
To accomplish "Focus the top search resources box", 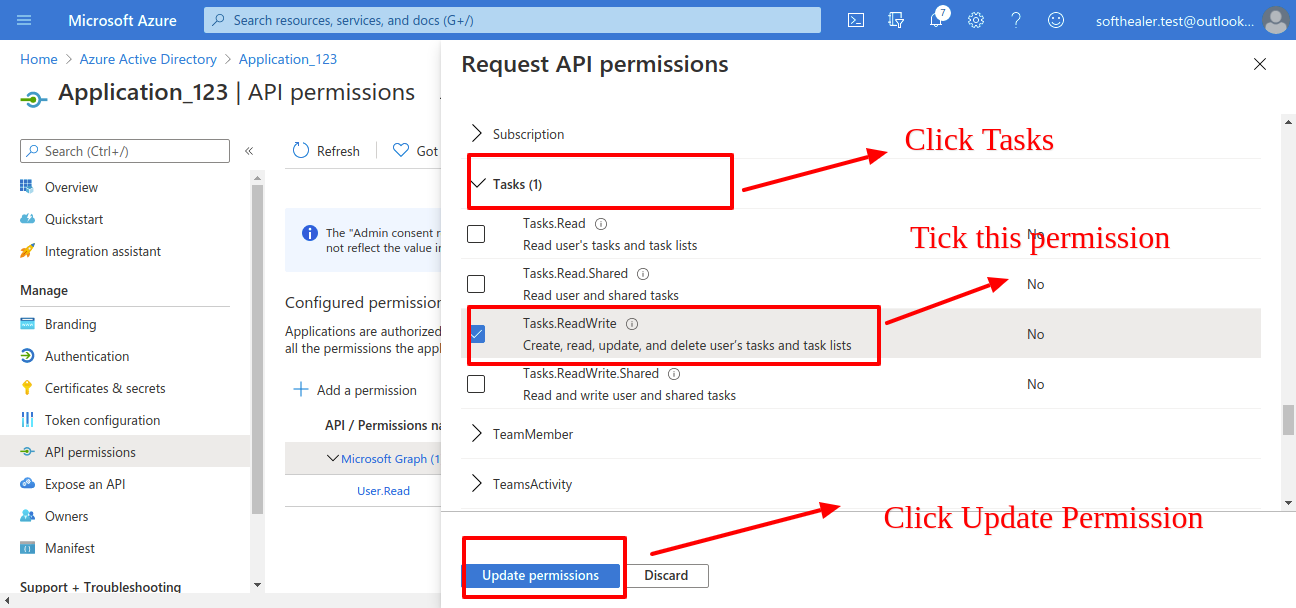I will 512,20.
